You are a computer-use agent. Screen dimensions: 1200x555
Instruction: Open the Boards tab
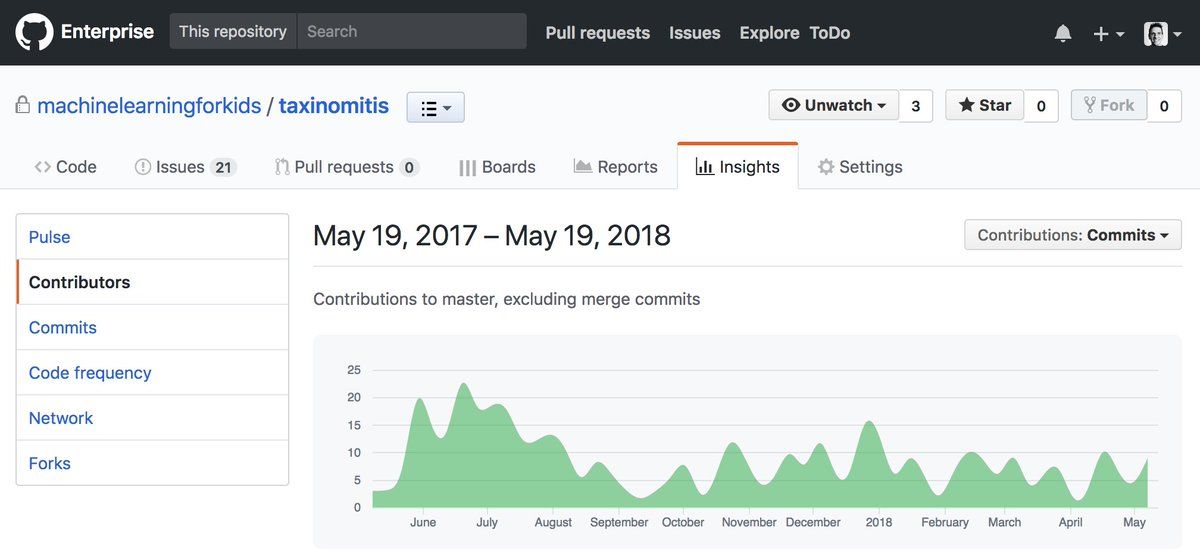click(x=497, y=167)
